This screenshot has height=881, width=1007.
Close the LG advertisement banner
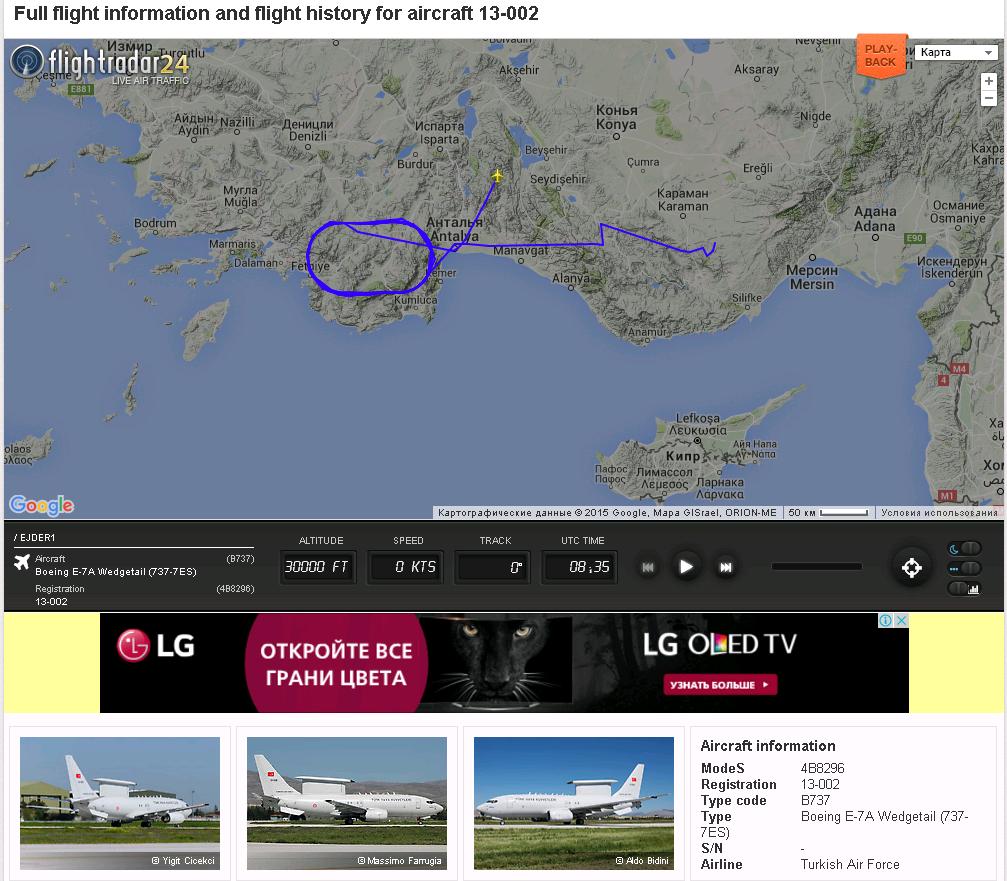(902, 620)
